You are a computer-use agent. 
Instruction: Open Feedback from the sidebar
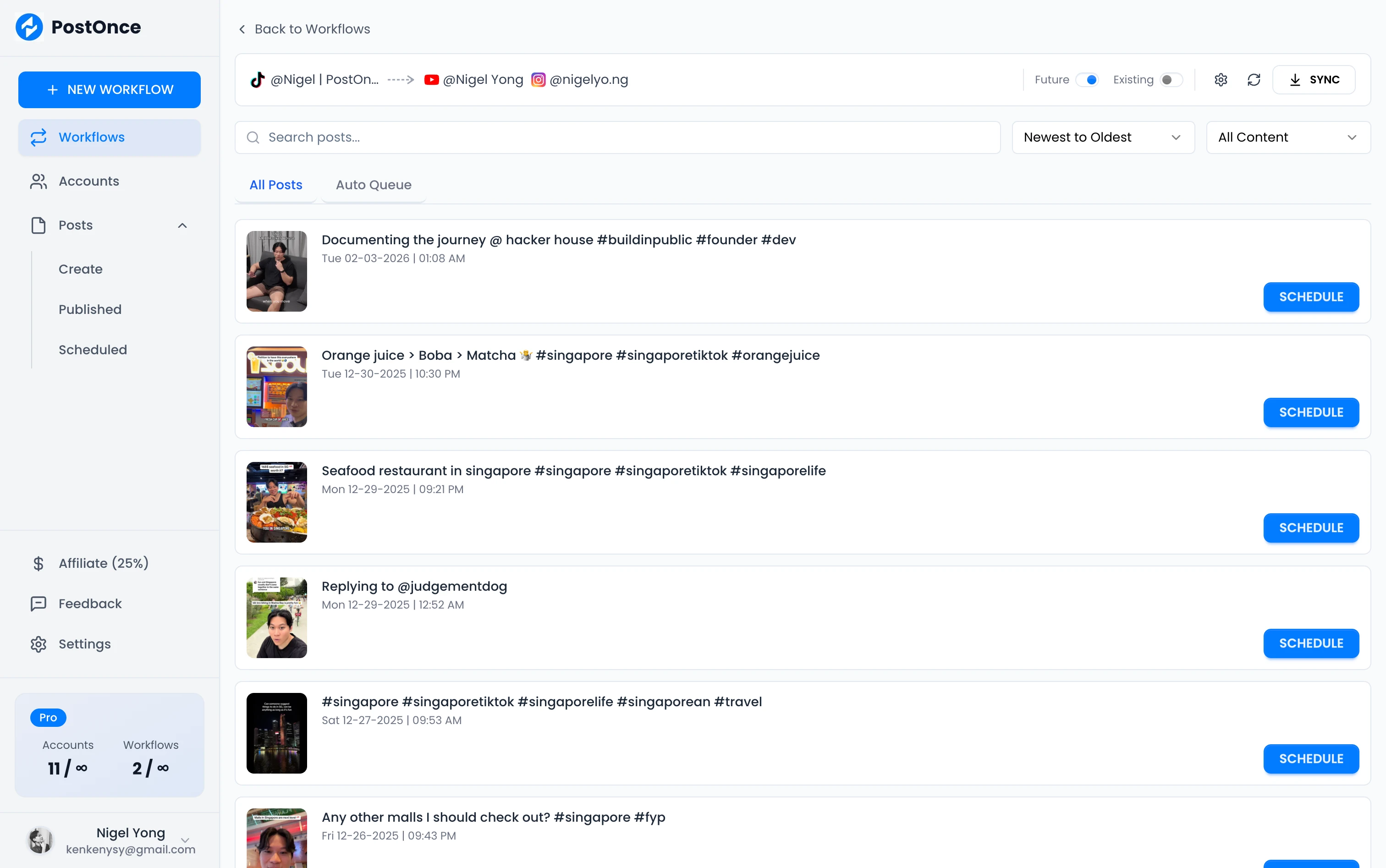[90, 604]
